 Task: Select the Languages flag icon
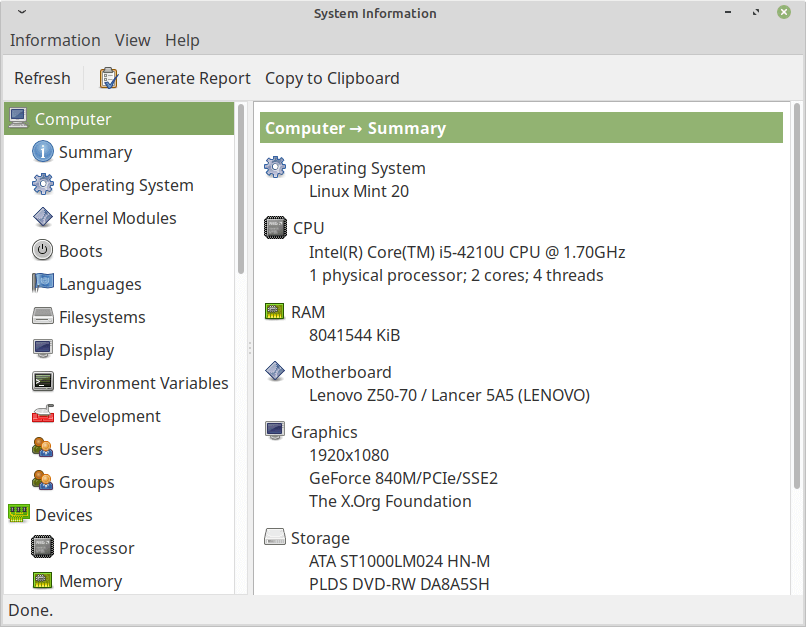43,284
